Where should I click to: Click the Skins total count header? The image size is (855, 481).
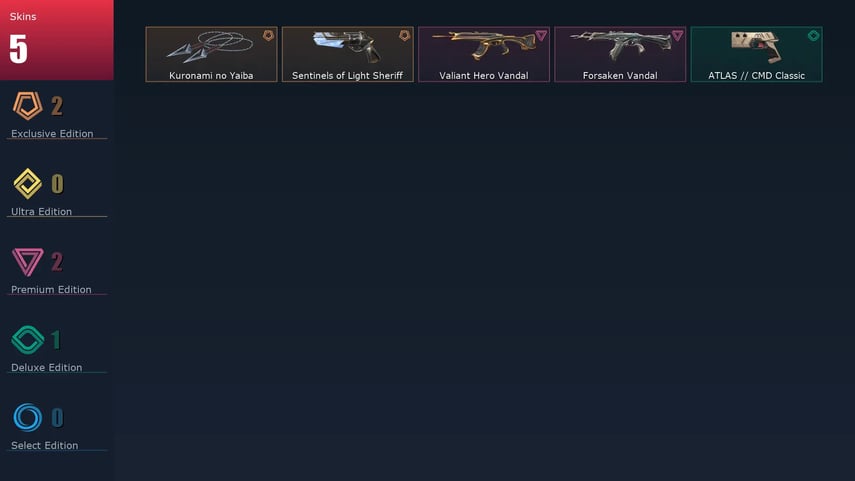pyautogui.click(x=57, y=40)
